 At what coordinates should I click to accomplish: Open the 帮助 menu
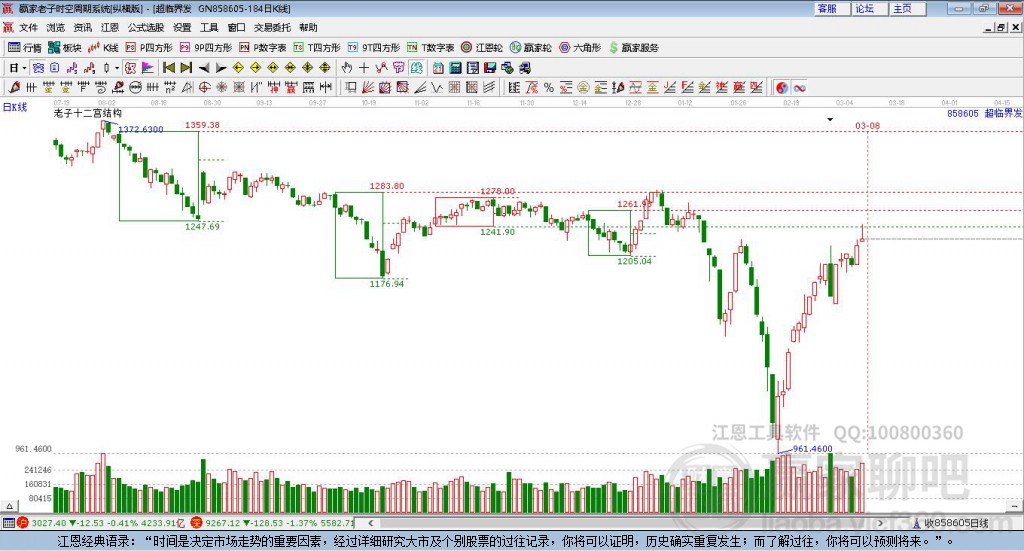[x=308, y=27]
